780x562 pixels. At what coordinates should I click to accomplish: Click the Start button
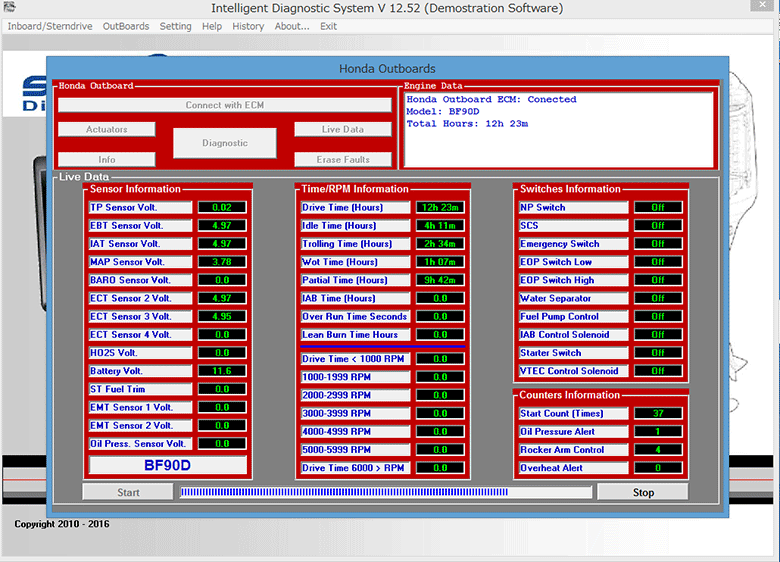tap(128, 492)
